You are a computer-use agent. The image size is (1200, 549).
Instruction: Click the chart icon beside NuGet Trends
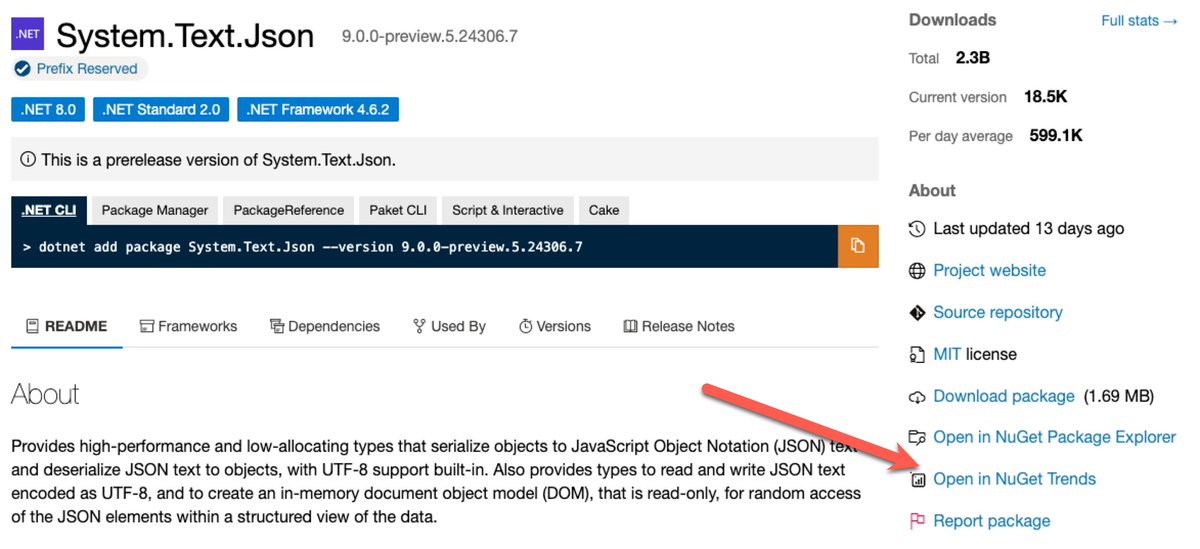[917, 480]
